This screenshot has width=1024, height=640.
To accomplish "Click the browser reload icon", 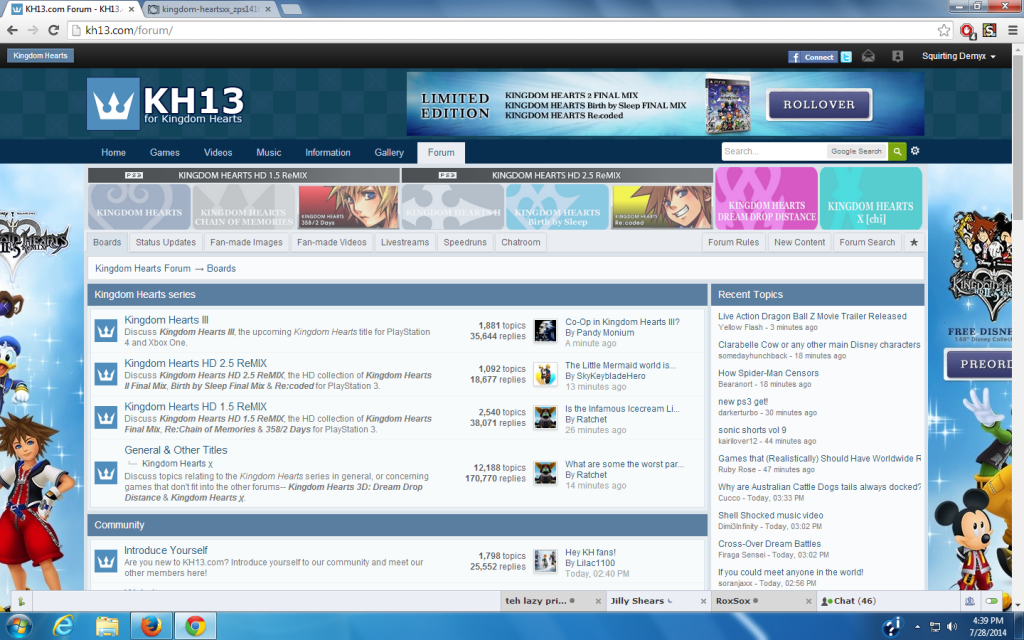I will point(54,30).
